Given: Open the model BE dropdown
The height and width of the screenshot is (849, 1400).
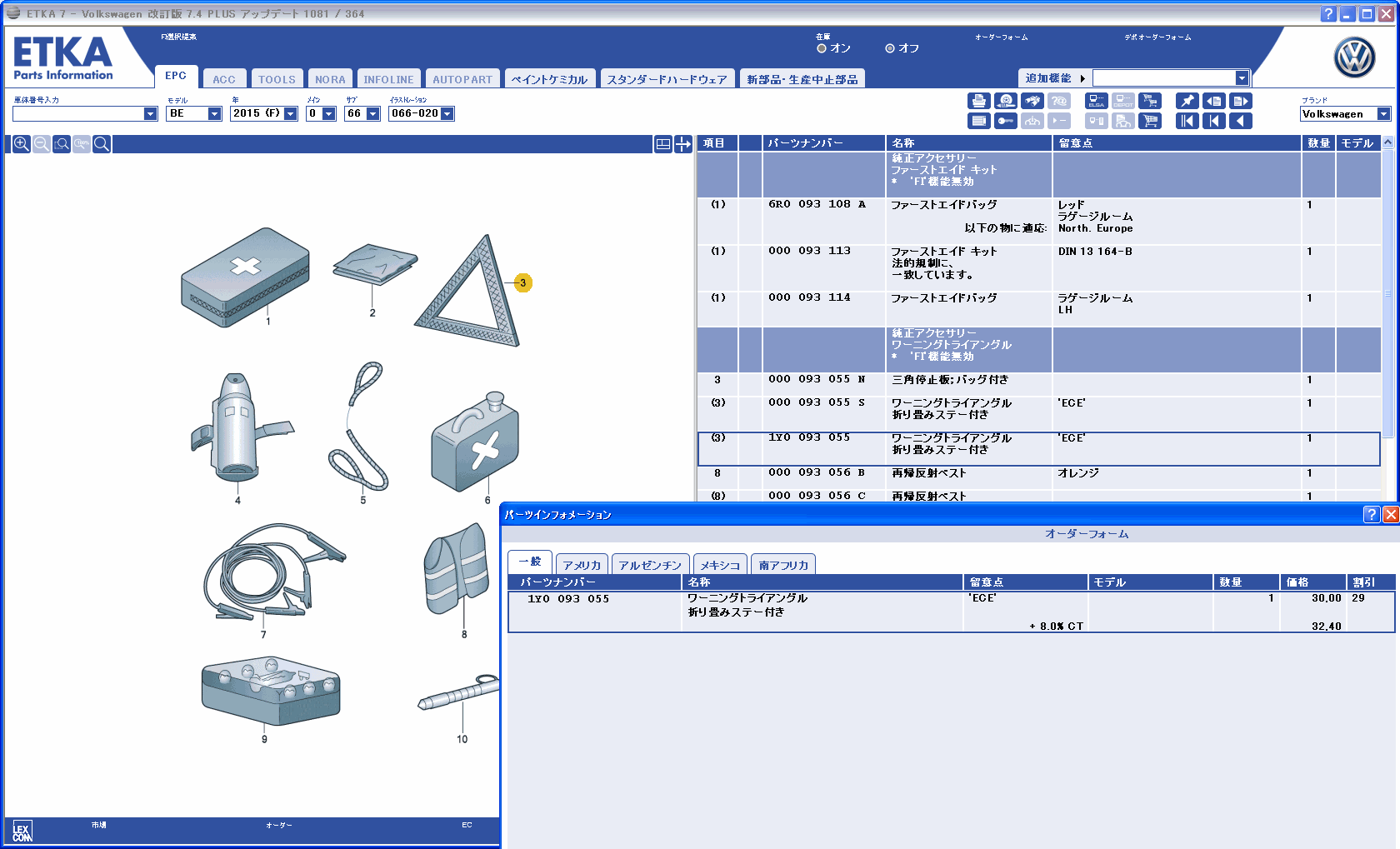Looking at the screenshot, I should click(x=214, y=114).
